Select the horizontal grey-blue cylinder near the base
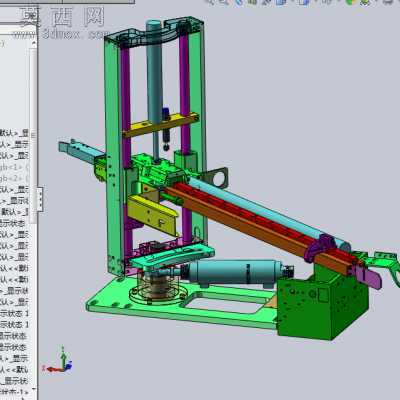 pyautogui.click(x=235, y=273)
